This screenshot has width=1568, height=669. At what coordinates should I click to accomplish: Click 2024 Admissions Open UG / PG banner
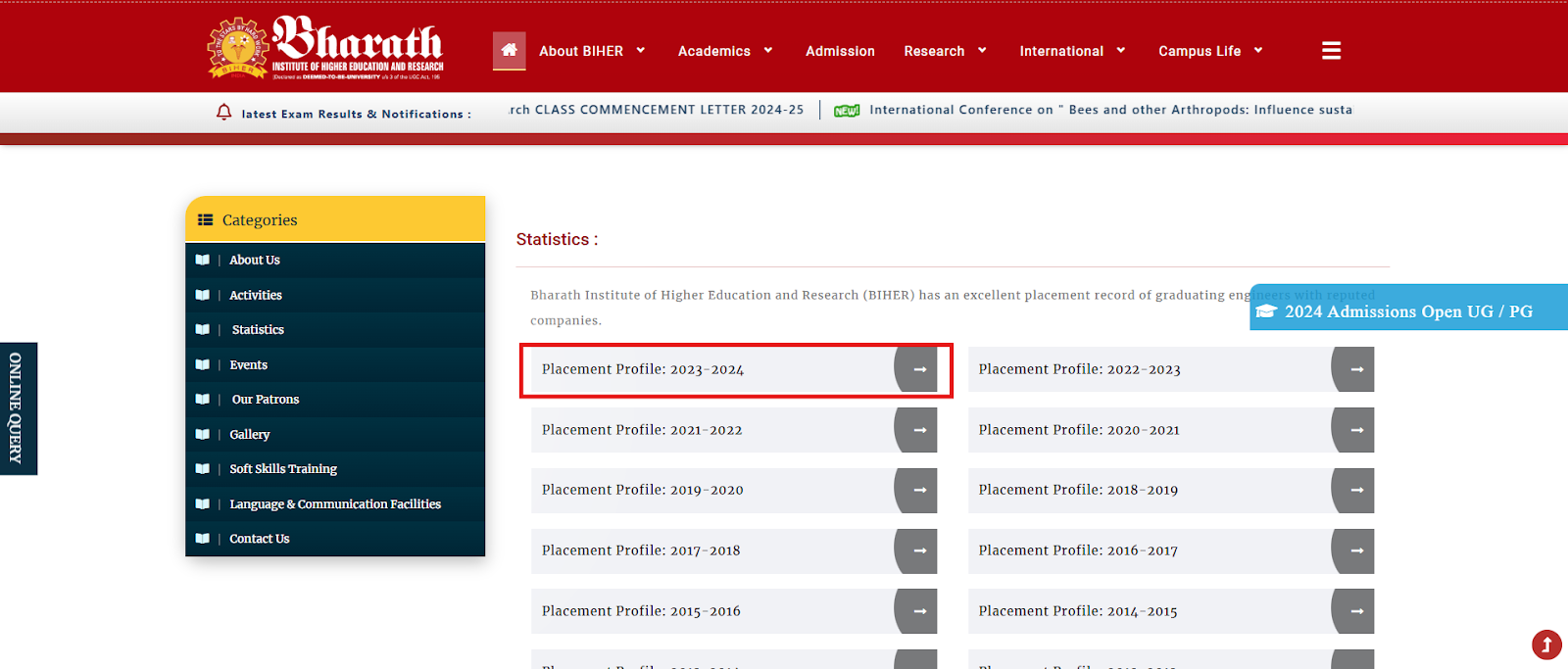coord(1409,308)
